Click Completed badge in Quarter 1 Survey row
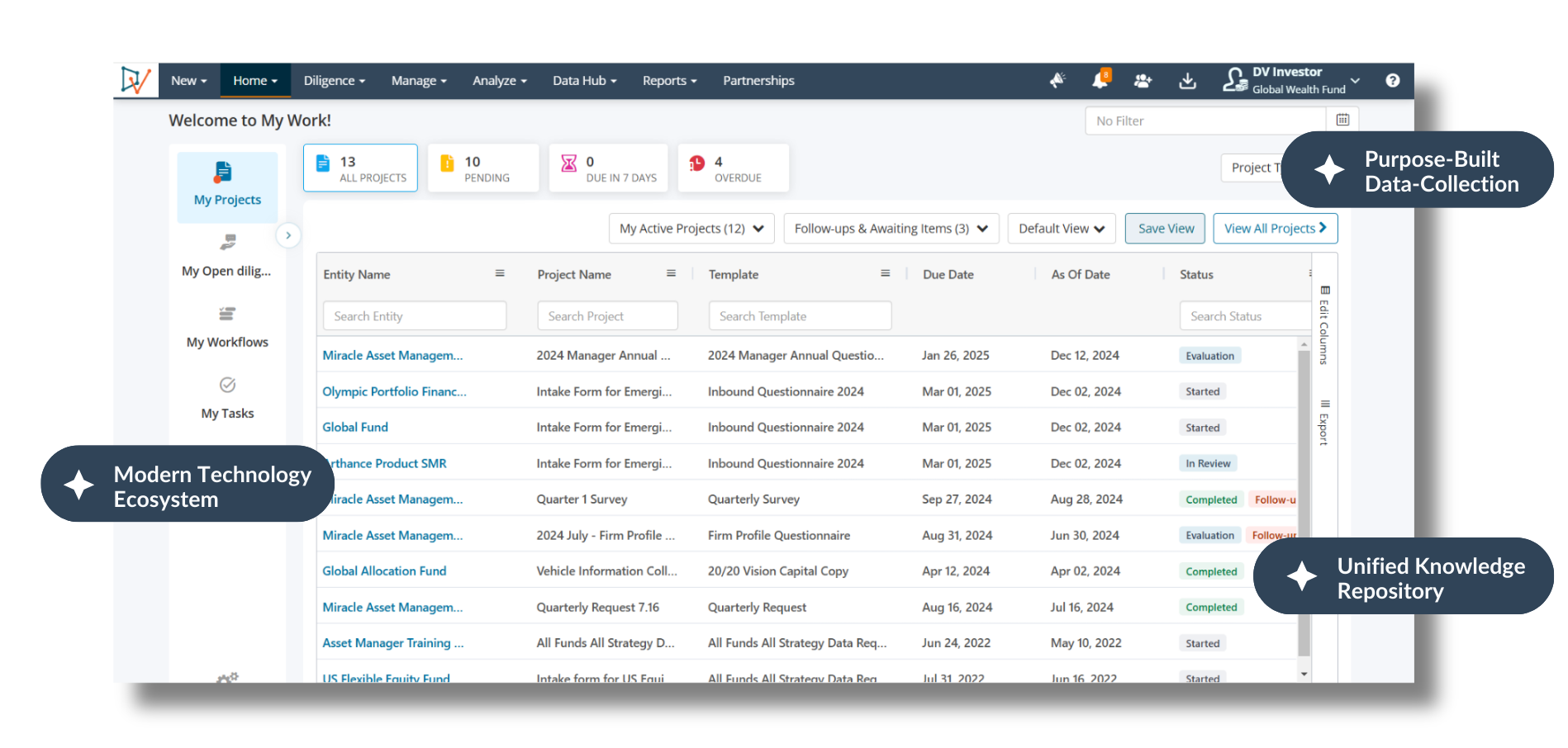 [x=1211, y=499]
